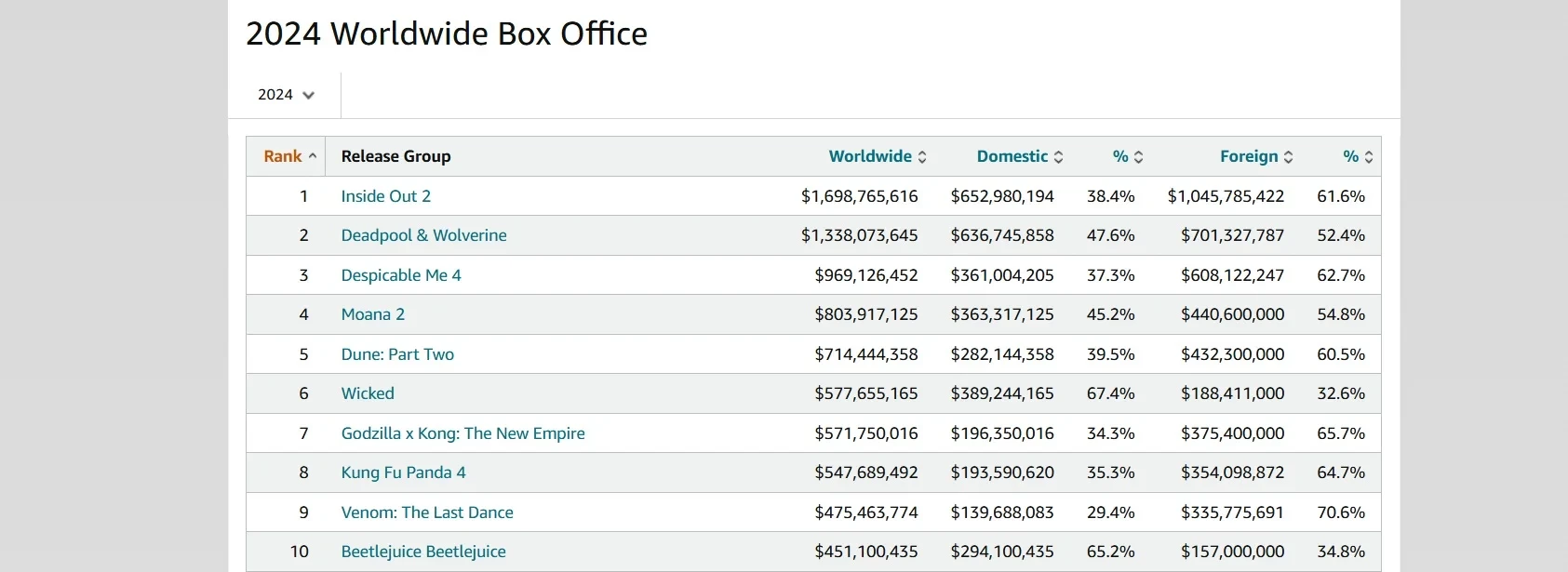Viewport: 1568px width, 572px height.
Task: Open Dune: Part Two entry
Action: (x=397, y=354)
